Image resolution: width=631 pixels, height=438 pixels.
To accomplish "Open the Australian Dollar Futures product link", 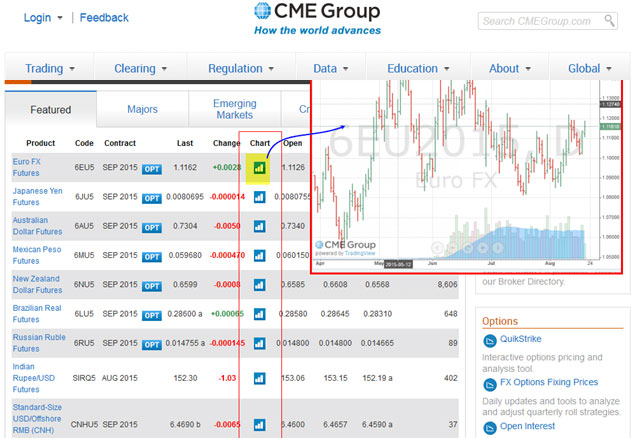I will (37, 226).
